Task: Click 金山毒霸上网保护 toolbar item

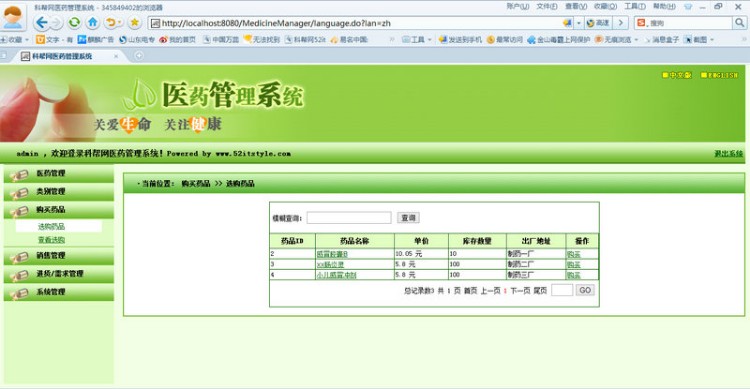Action: coord(559,40)
